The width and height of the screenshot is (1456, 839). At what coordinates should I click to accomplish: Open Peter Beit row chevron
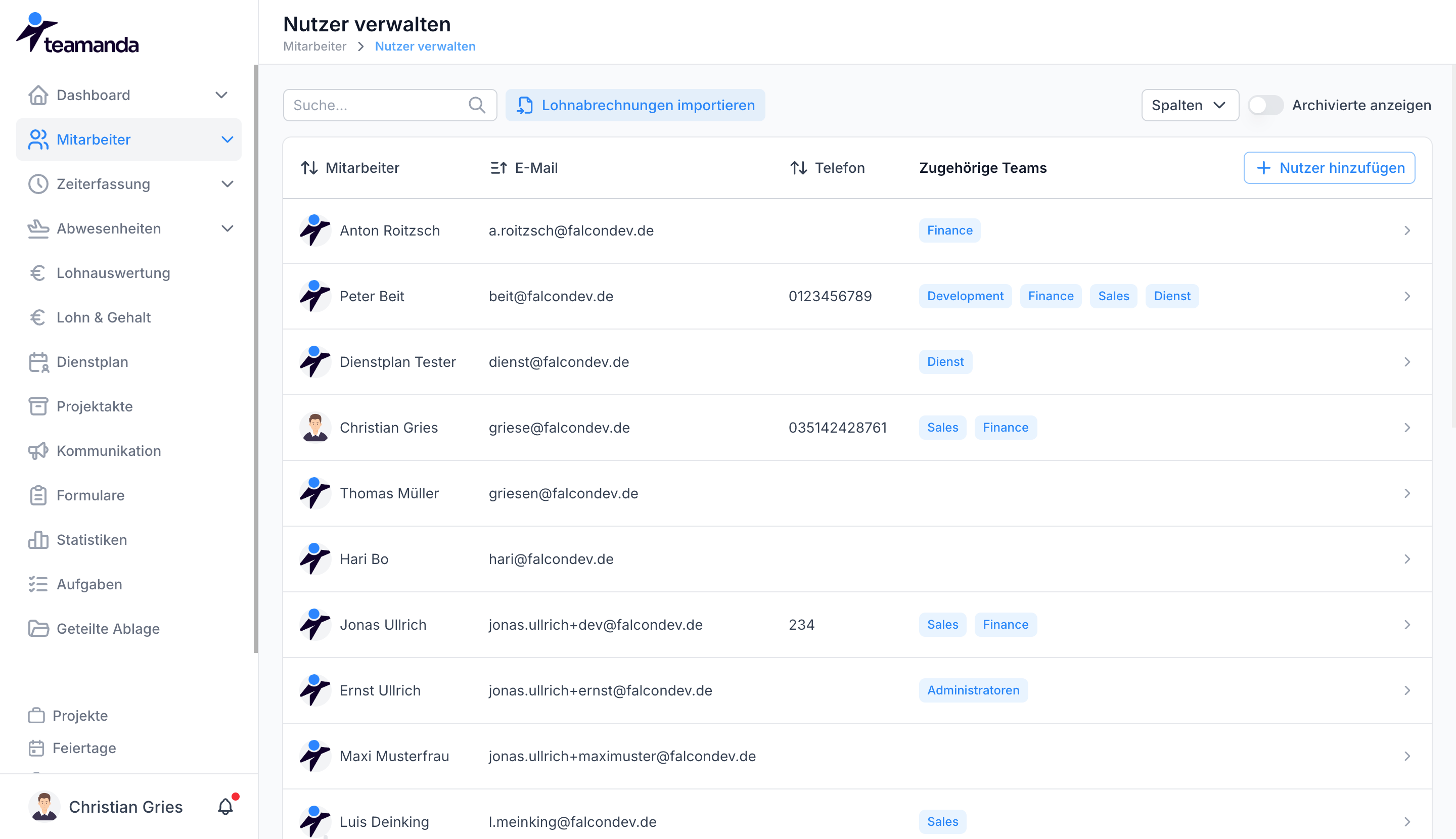coord(1407,296)
